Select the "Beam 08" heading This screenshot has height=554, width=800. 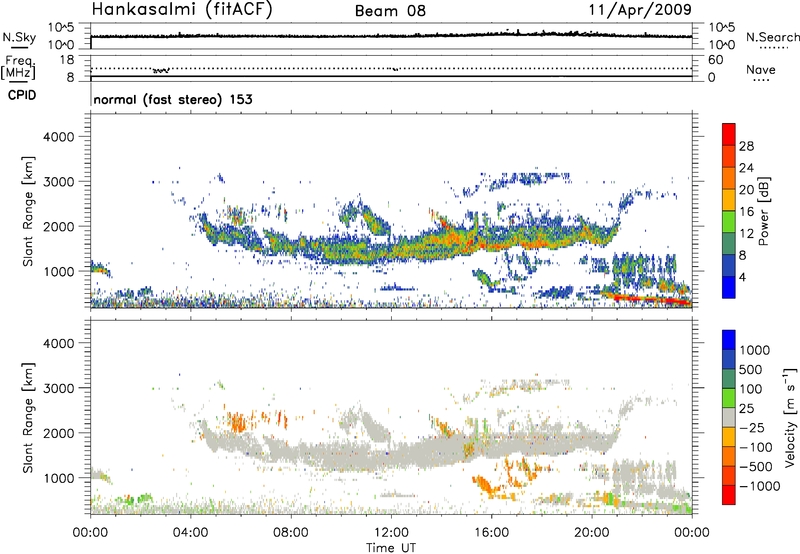point(390,11)
